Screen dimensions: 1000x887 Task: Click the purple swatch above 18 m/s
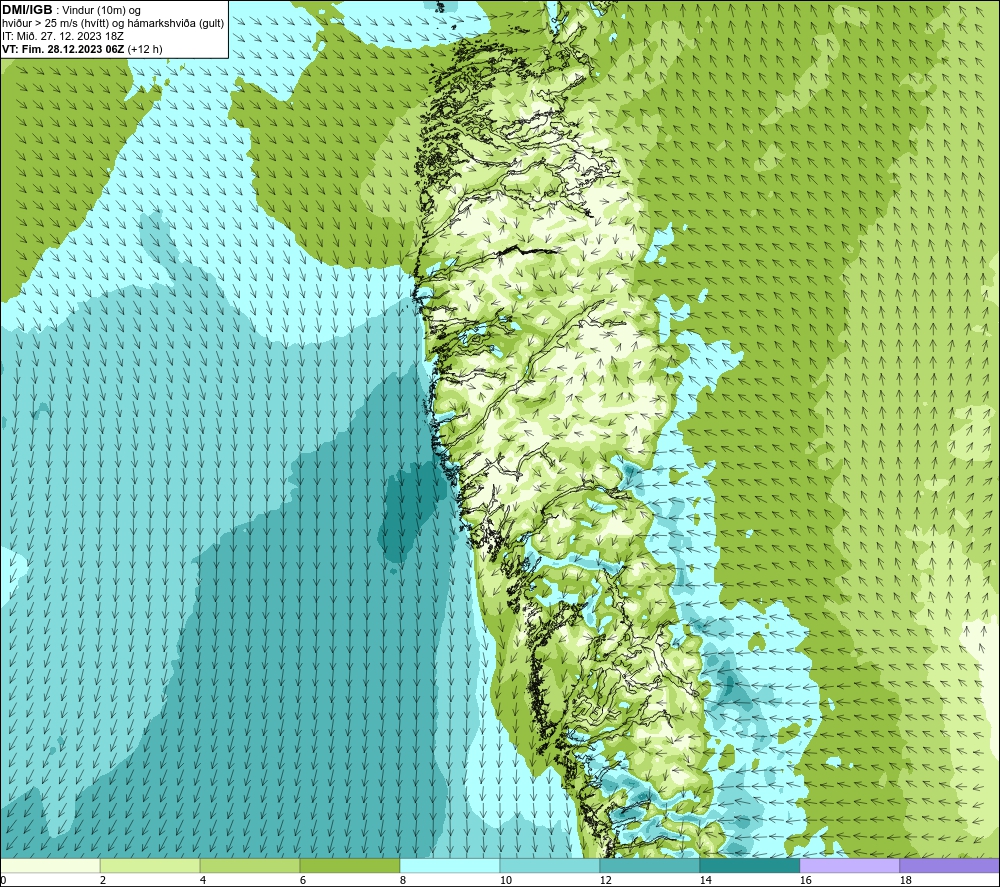coord(950,865)
